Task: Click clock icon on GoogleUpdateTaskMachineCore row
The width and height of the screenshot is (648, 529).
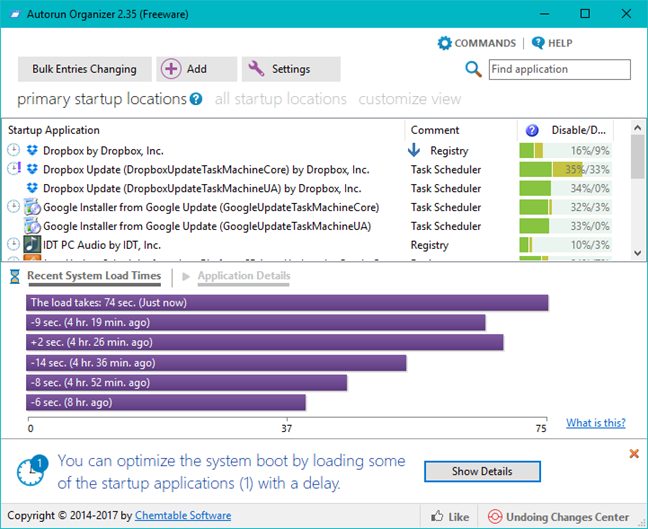Action: tap(14, 206)
